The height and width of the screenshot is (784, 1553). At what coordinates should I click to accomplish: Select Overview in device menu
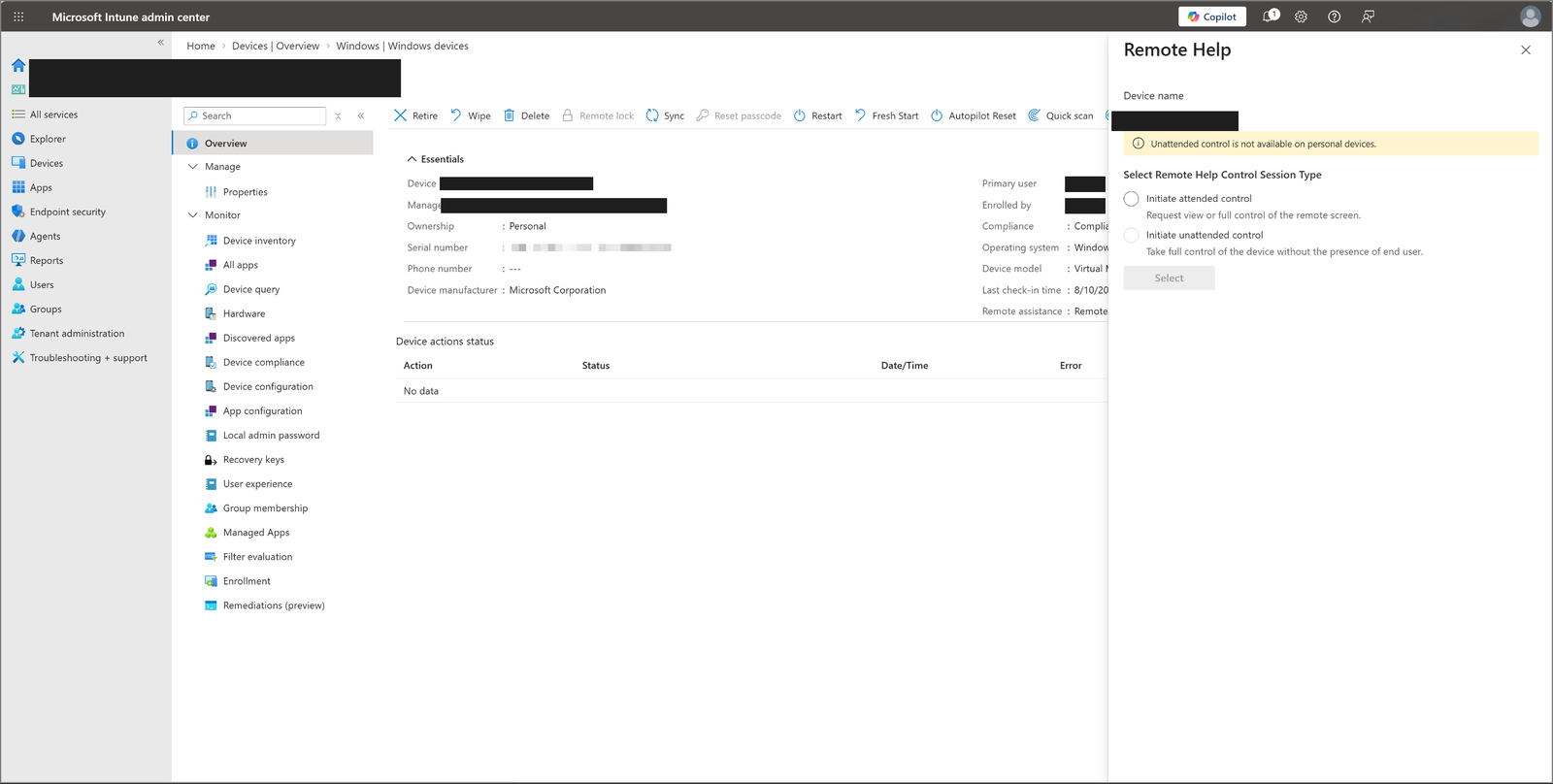tap(273, 143)
